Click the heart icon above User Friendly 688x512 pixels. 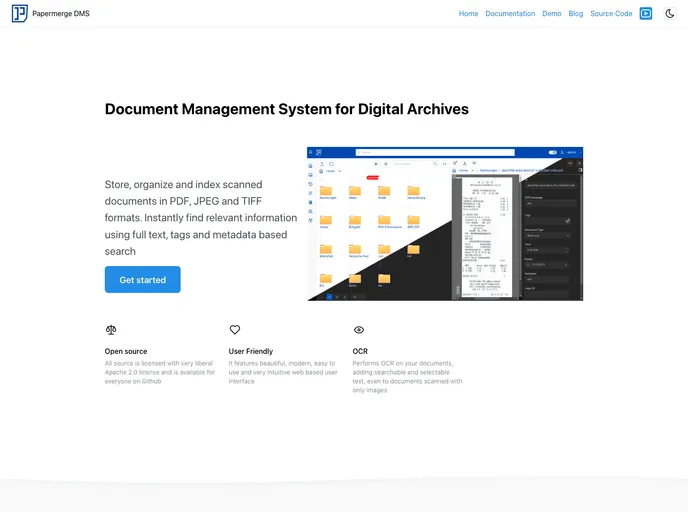click(235, 329)
